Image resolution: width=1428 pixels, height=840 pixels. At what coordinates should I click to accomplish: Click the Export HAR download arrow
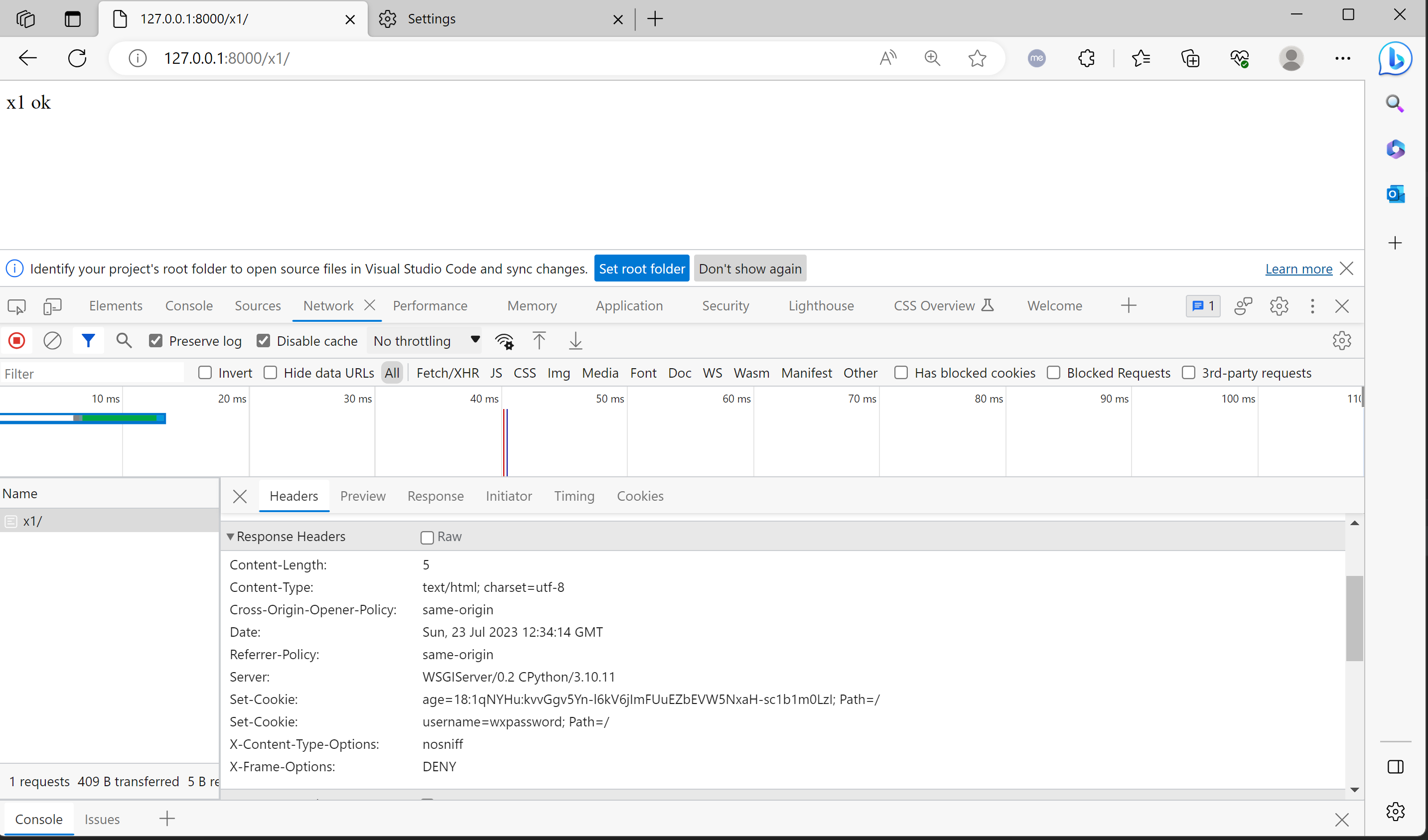575,341
